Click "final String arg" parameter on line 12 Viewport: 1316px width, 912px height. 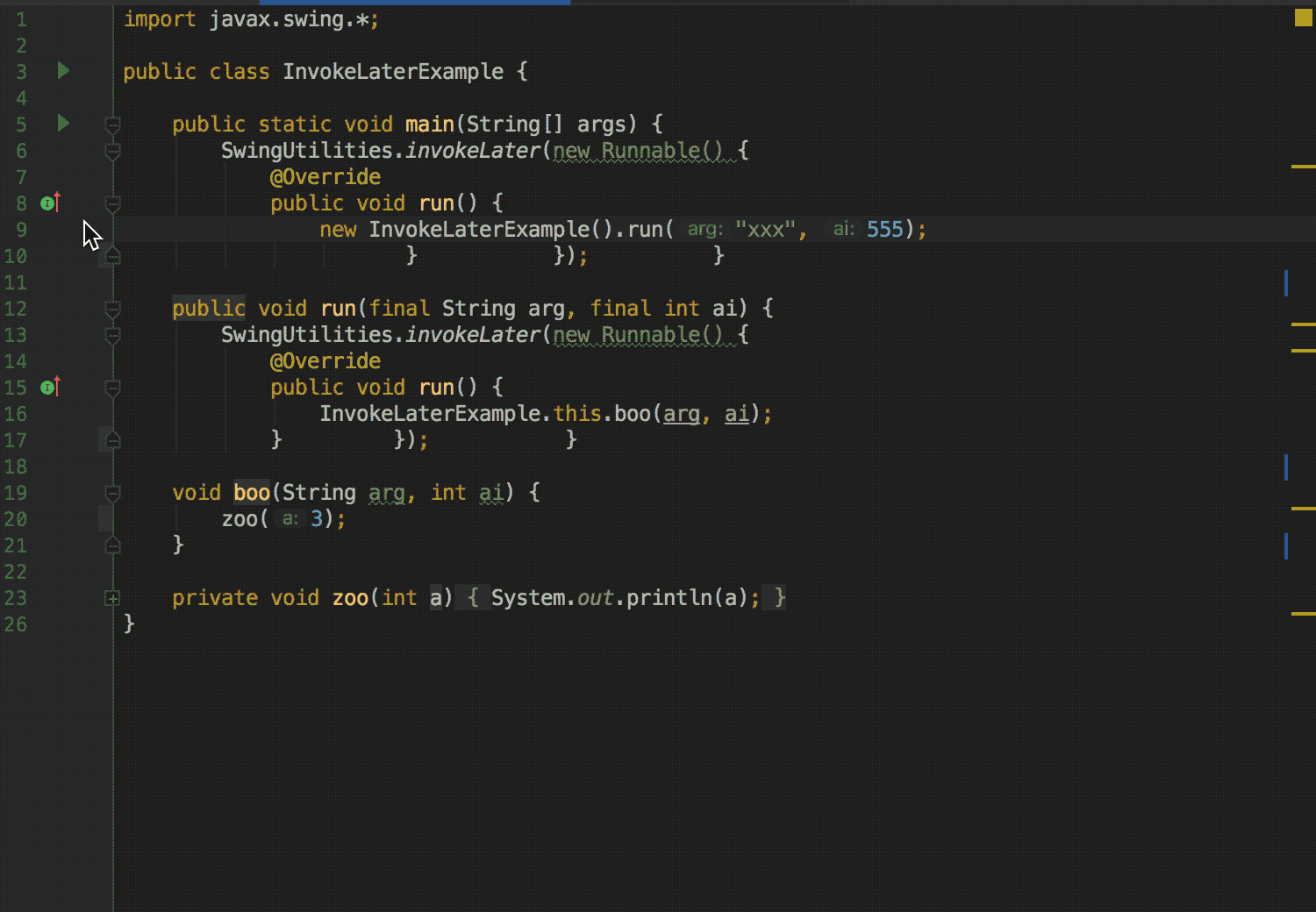(x=467, y=309)
